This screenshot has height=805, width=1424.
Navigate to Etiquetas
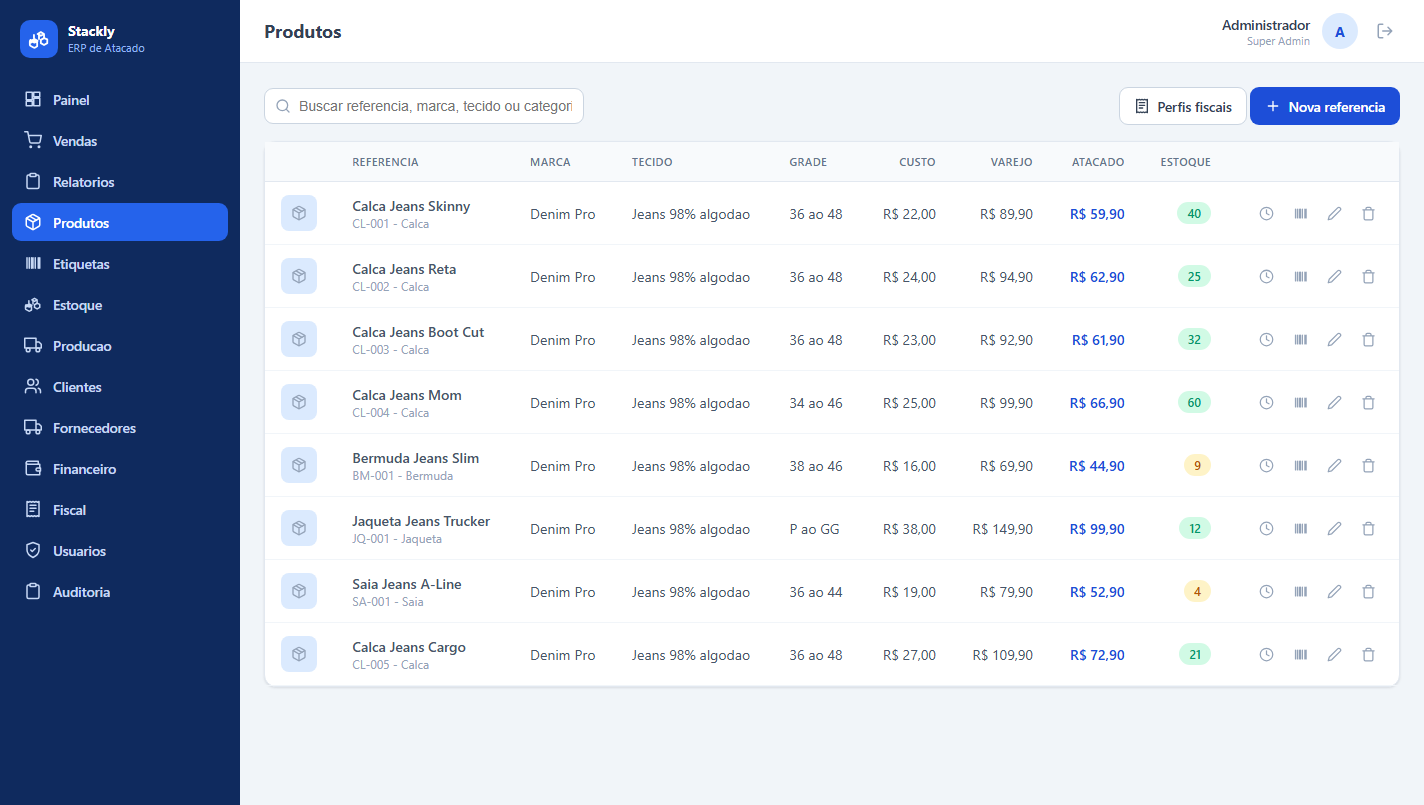pos(120,264)
